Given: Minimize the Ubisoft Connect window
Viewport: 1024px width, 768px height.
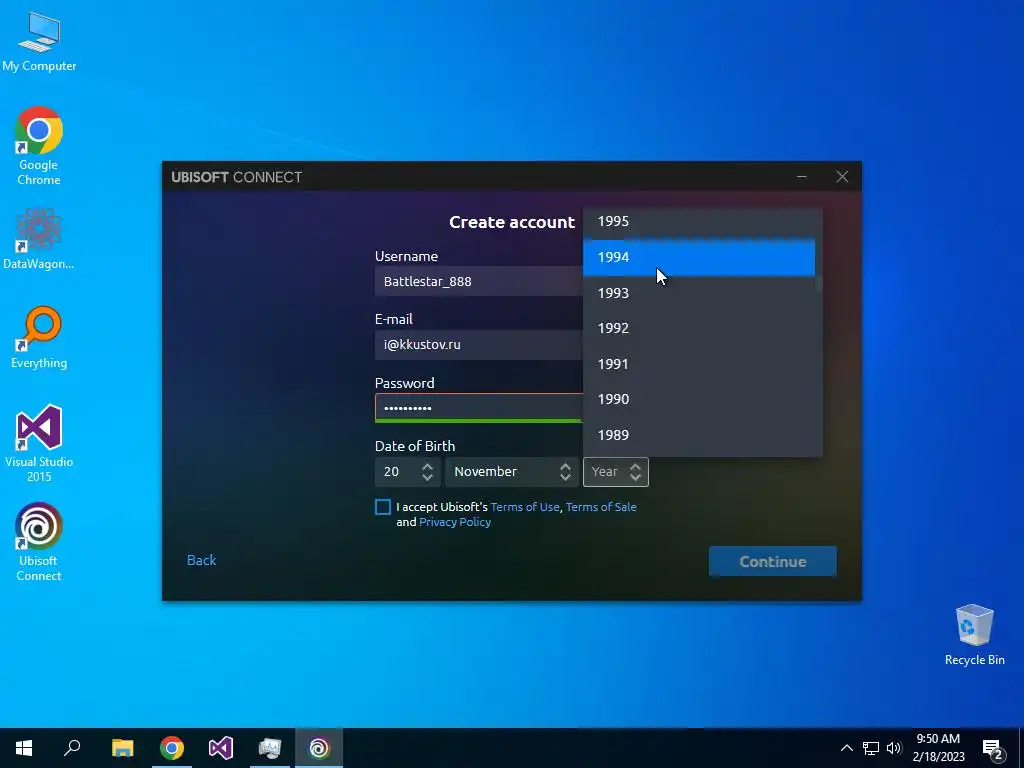Looking at the screenshot, I should click(x=802, y=177).
